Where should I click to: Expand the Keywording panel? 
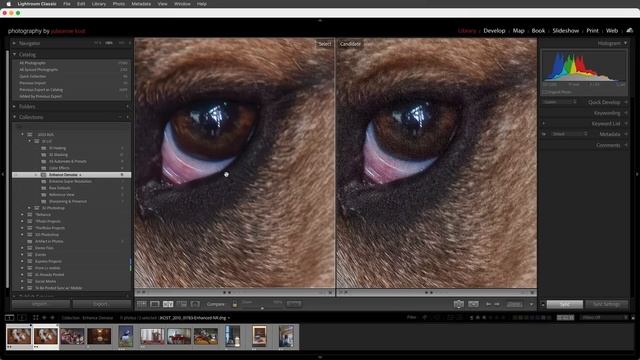click(x=626, y=113)
